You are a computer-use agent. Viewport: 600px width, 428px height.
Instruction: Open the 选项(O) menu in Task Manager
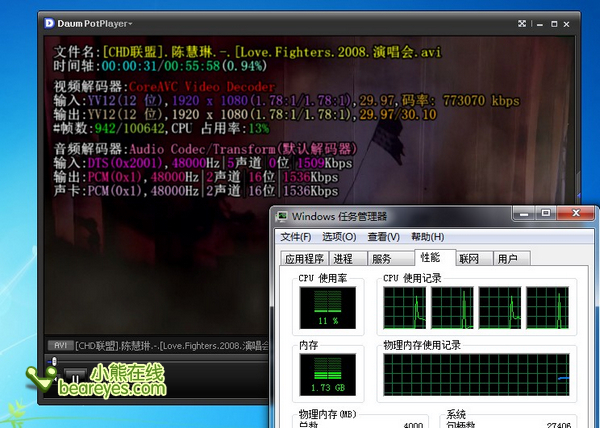(339, 237)
